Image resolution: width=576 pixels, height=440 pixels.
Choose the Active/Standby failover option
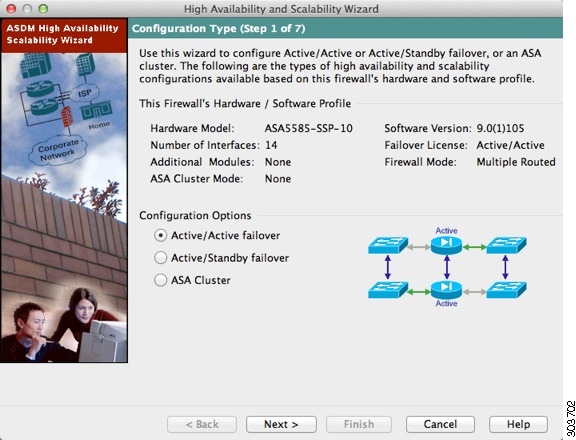[x=161, y=258]
